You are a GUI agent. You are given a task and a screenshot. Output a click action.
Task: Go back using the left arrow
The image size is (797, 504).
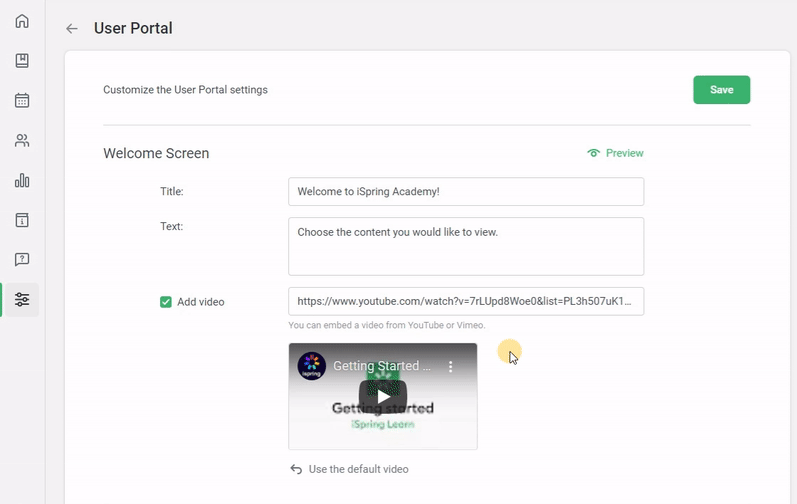click(x=72, y=29)
